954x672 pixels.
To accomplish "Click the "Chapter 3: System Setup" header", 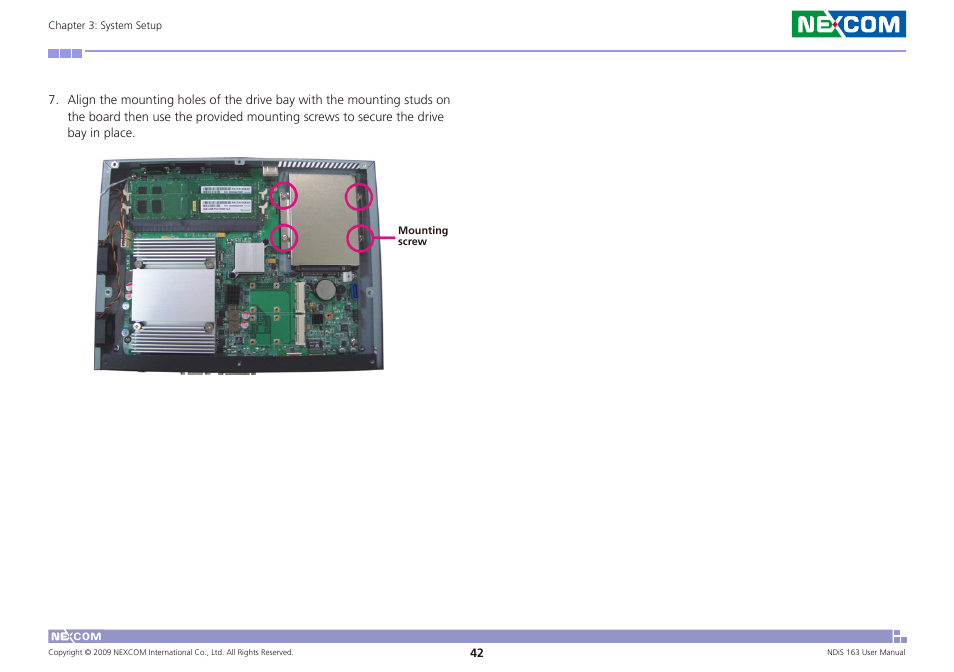I will [x=105, y=26].
